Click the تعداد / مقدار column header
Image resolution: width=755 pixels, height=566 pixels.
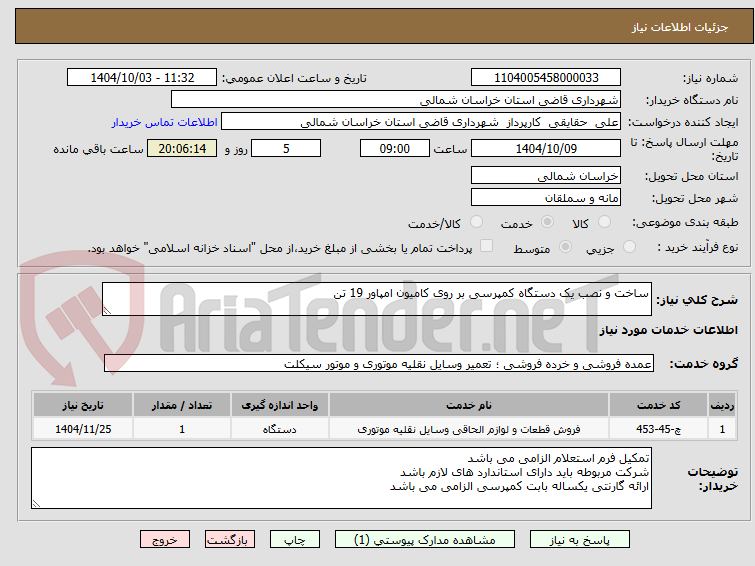182,405
